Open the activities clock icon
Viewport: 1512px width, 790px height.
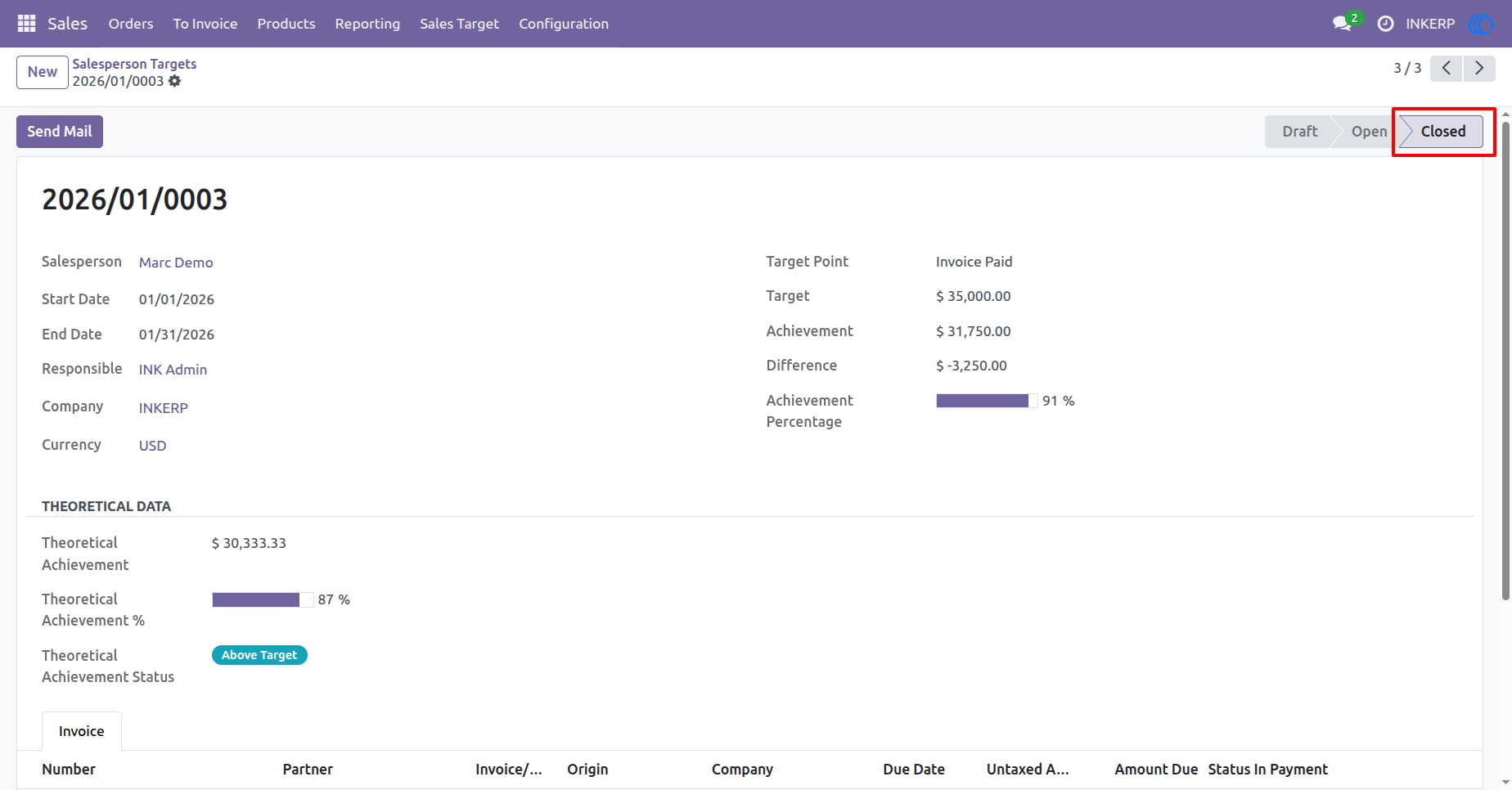click(x=1385, y=24)
